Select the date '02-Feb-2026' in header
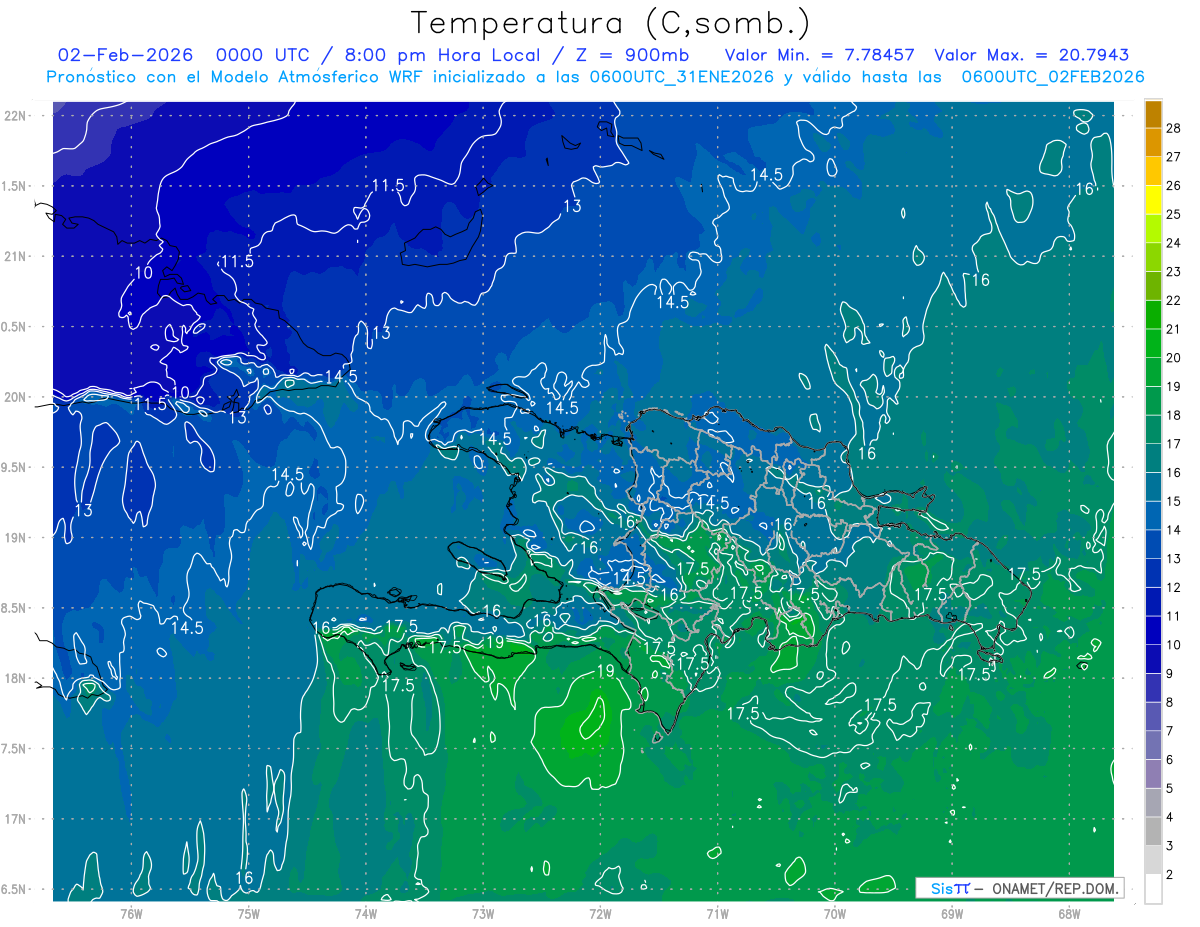Viewport: 1200px width, 927px height. coord(124,55)
